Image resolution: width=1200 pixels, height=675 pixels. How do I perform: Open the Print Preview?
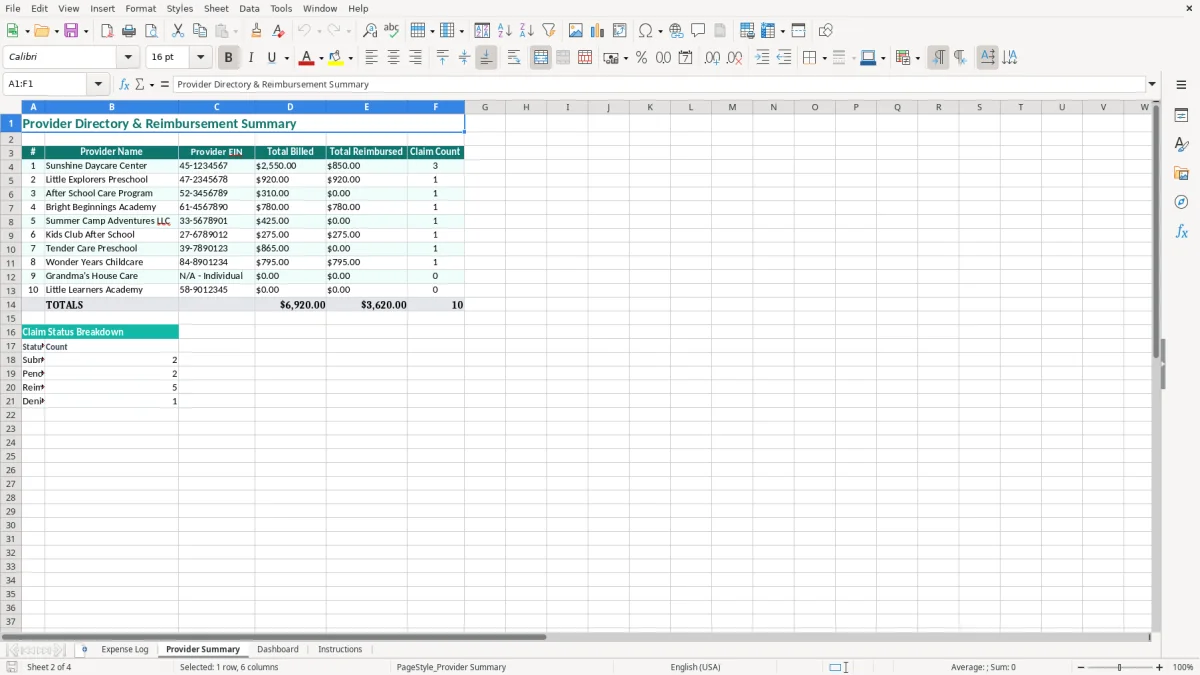(x=151, y=31)
